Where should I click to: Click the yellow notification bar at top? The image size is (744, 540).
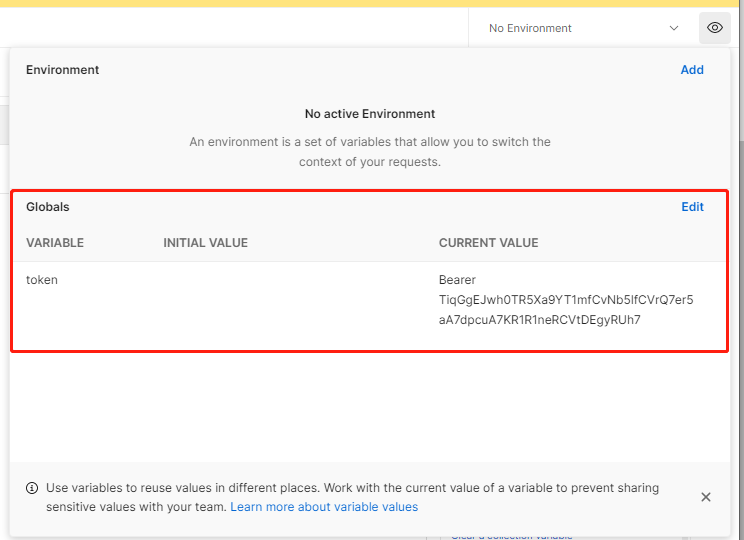click(x=372, y=4)
